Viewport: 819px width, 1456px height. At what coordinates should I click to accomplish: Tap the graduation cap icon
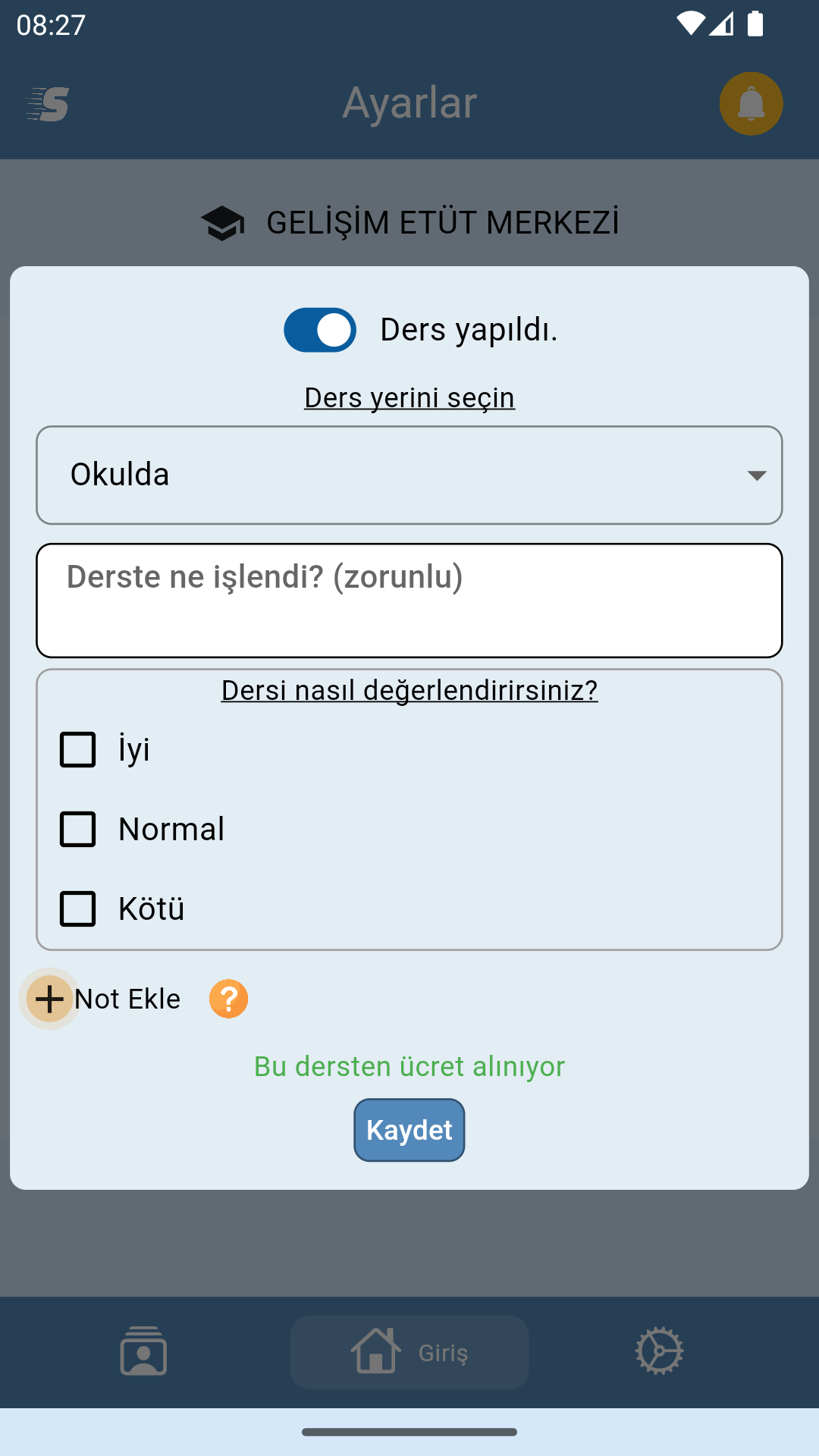pos(222,223)
